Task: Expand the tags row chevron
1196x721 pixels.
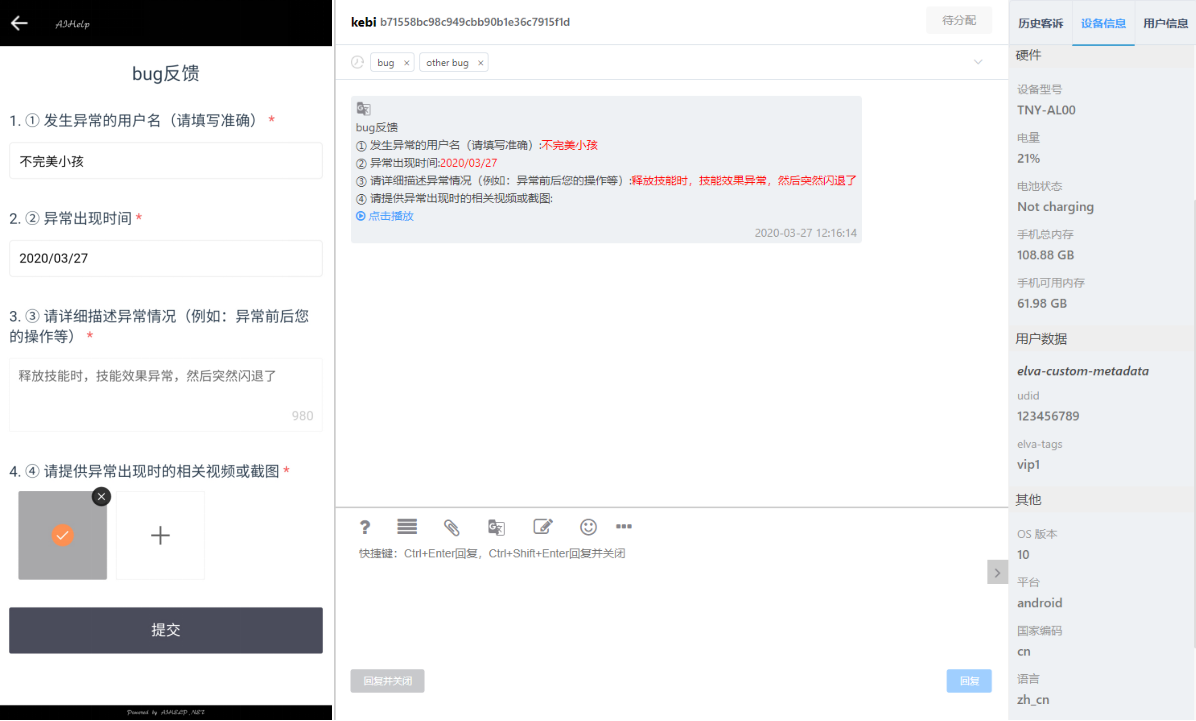Action: click(x=978, y=62)
